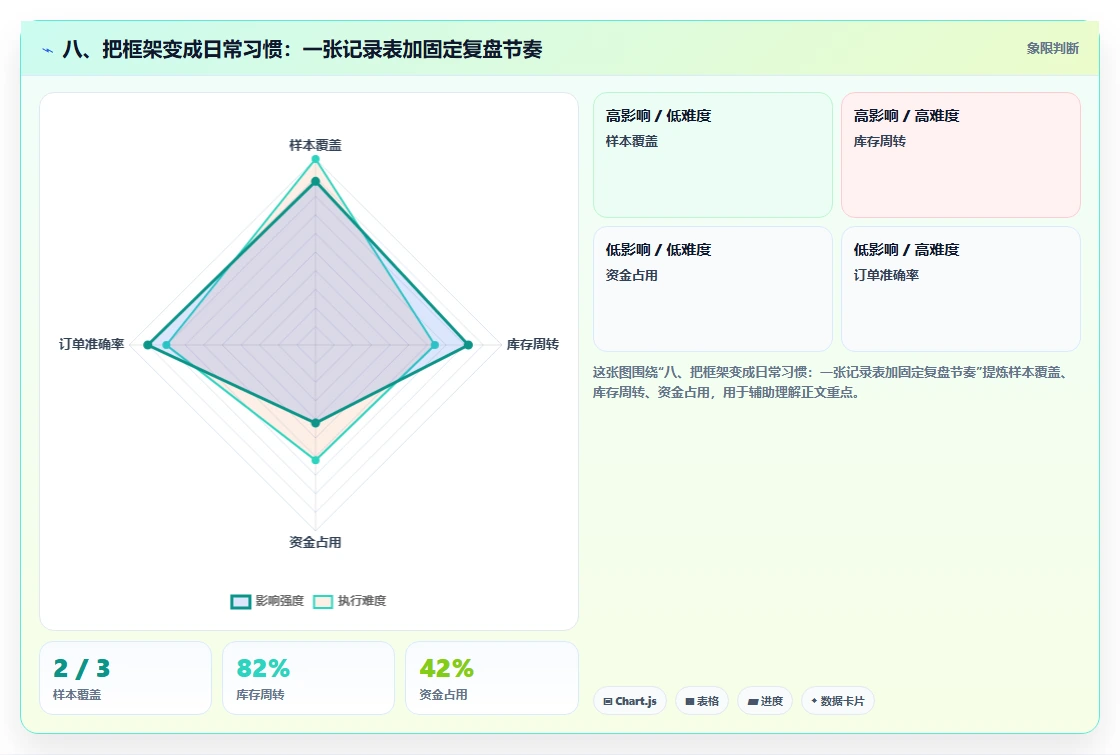Click 订单准确率 text in the low-impact high-difficulty card
The image size is (1120, 755).
[x=886, y=275]
